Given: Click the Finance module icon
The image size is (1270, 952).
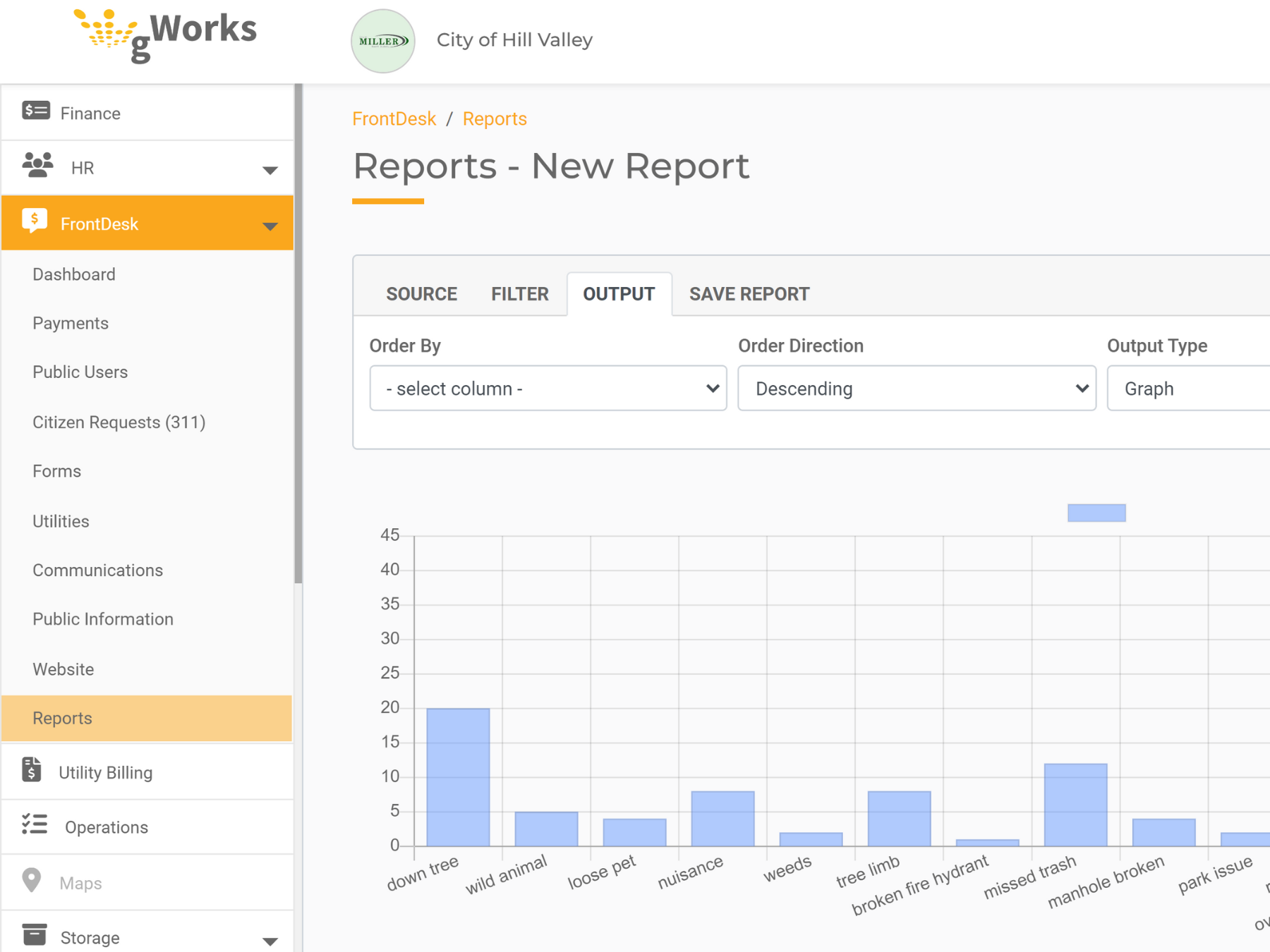Looking at the screenshot, I should click(x=35, y=111).
